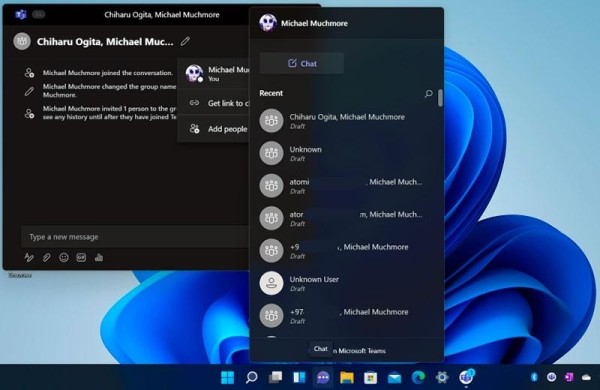Click the purple Chat icon on the taskbar
The image size is (600, 390).
323,378
